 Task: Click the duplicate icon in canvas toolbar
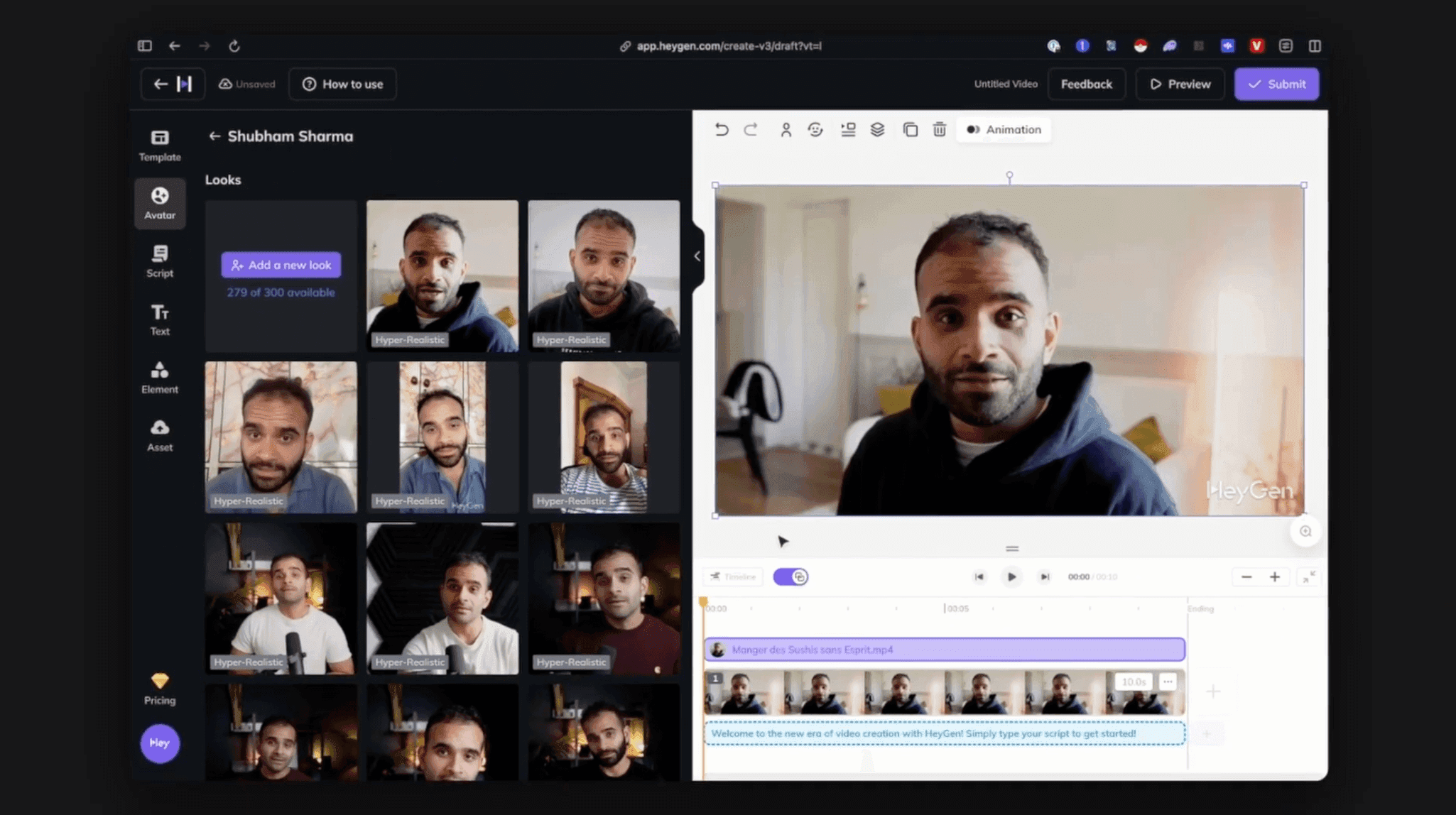(910, 129)
